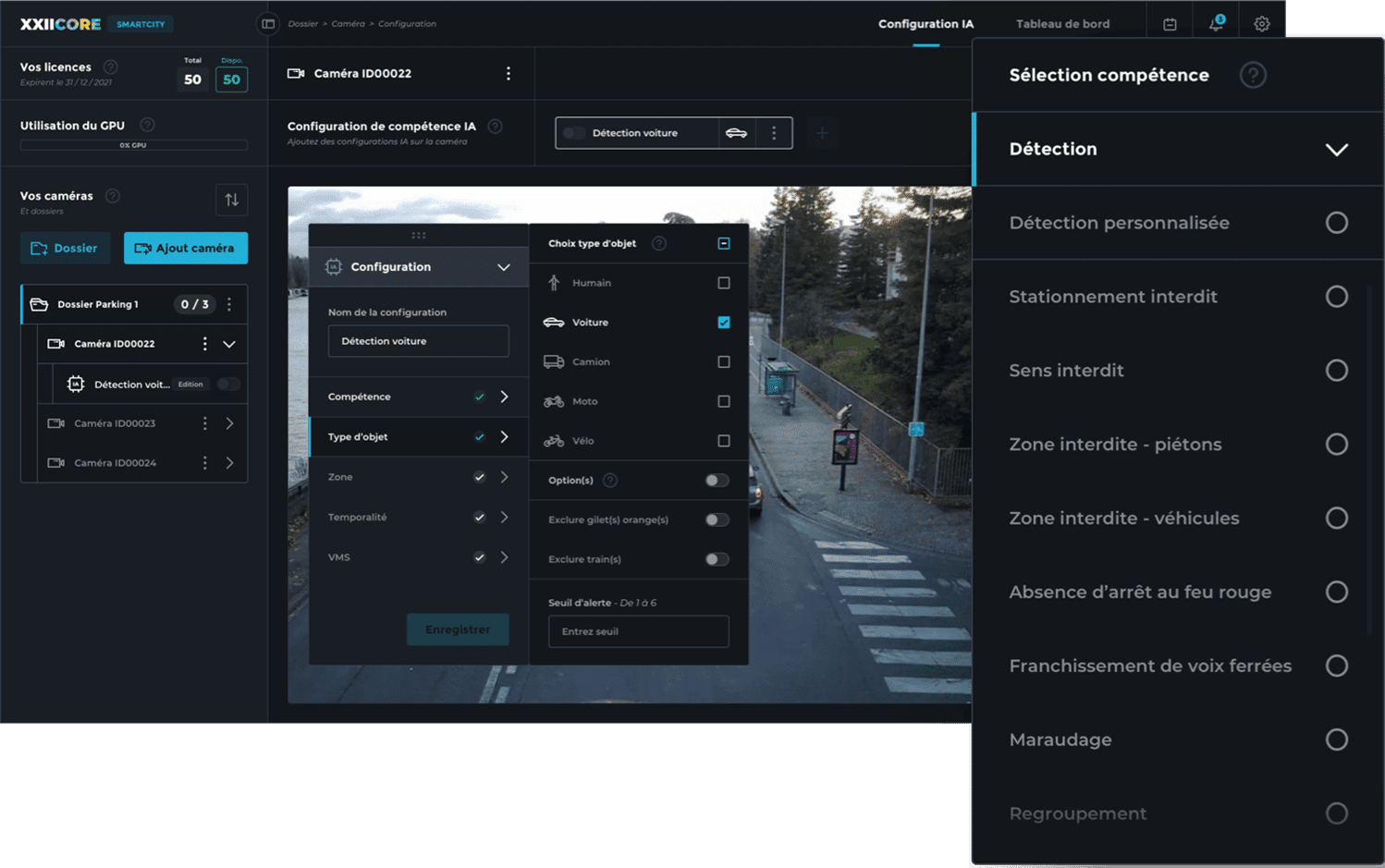This screenshot has height=868, width=1385.
Task: Open the Caméra ID00022 header three-dot menu
Action: tap(508, 74)
